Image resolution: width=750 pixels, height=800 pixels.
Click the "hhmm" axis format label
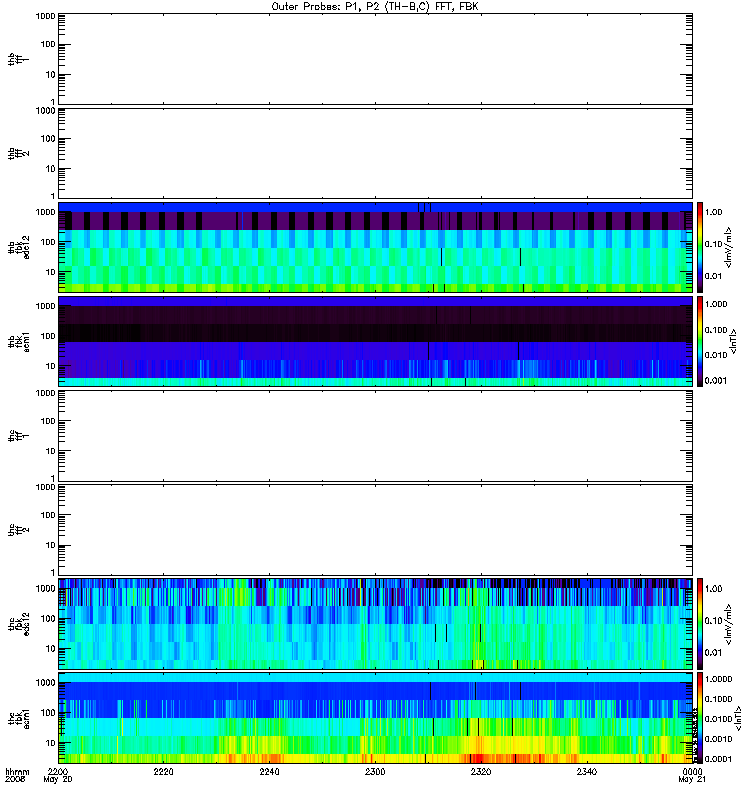point(17,772)
